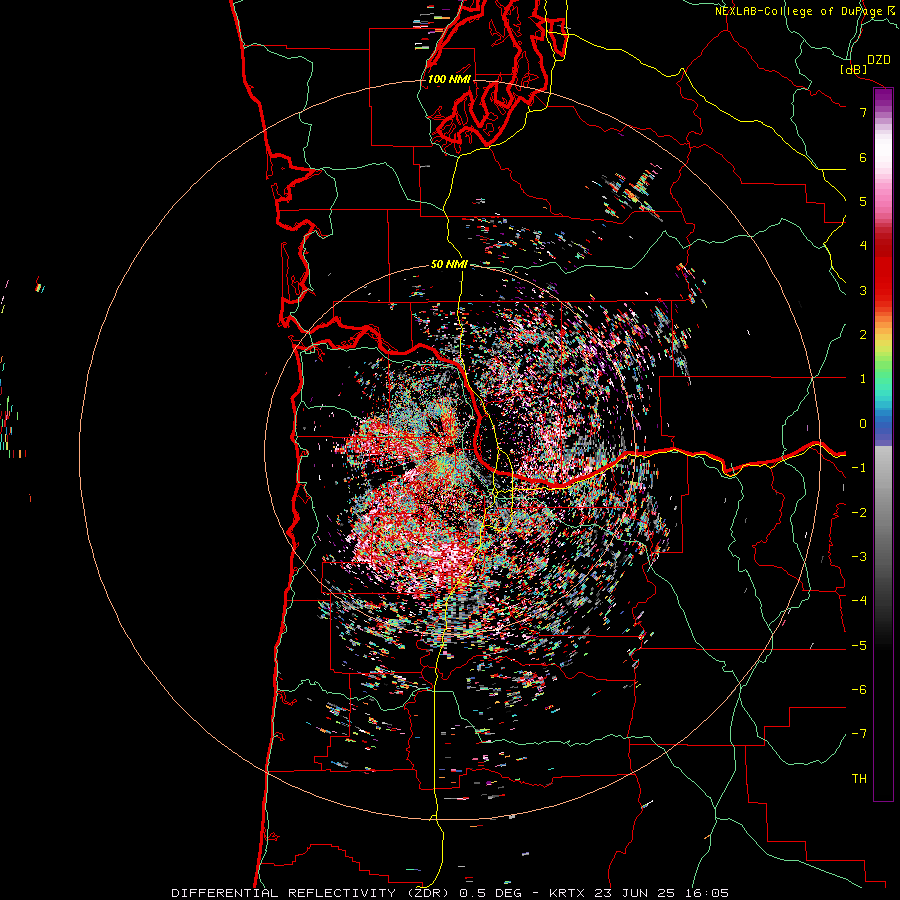The image size is (900, 900).
Task: Click the 2 tick label on scale
Action: pos(863,334)
